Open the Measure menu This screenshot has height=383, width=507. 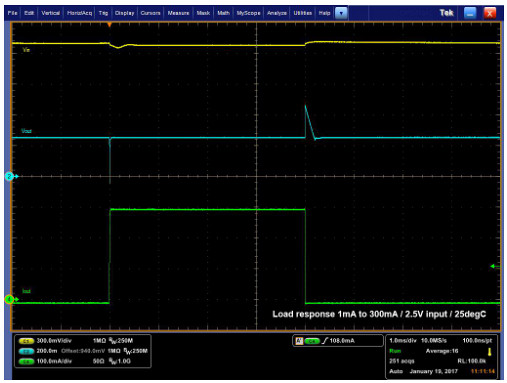[178, 13]
